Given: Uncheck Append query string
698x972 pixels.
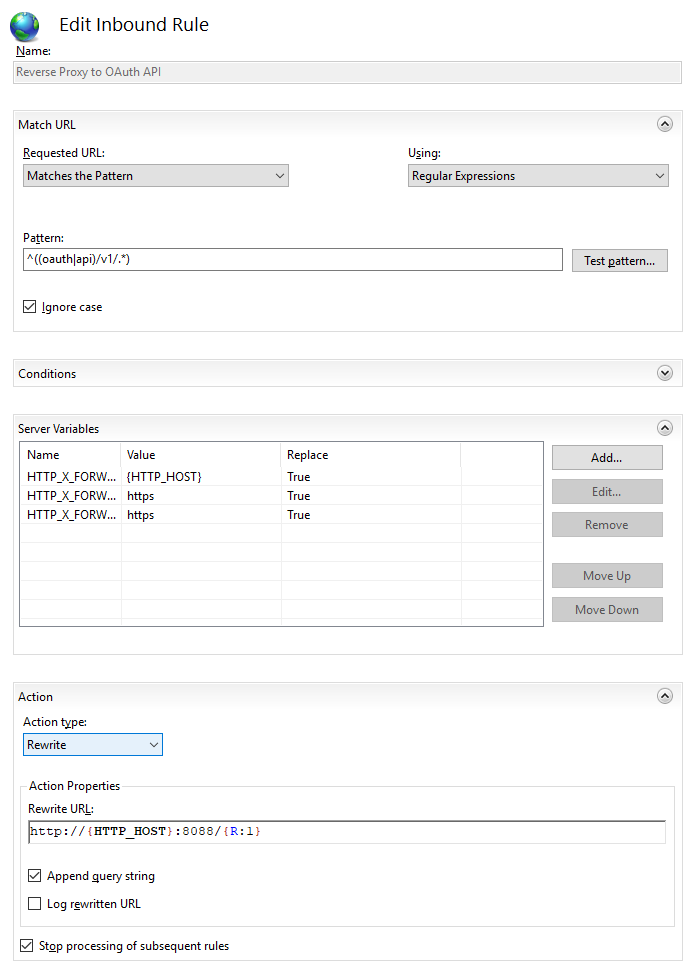Looking at the screenshot, I should click(35, 875).
